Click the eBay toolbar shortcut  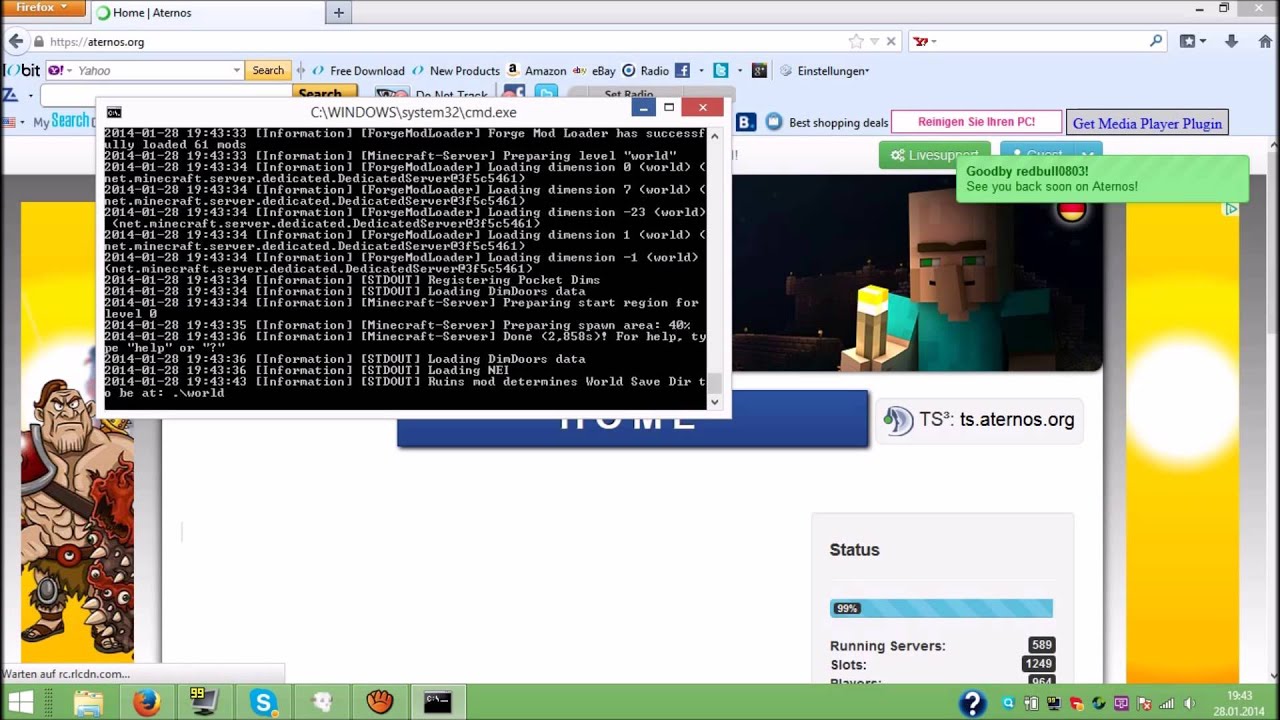click(593, 70)
